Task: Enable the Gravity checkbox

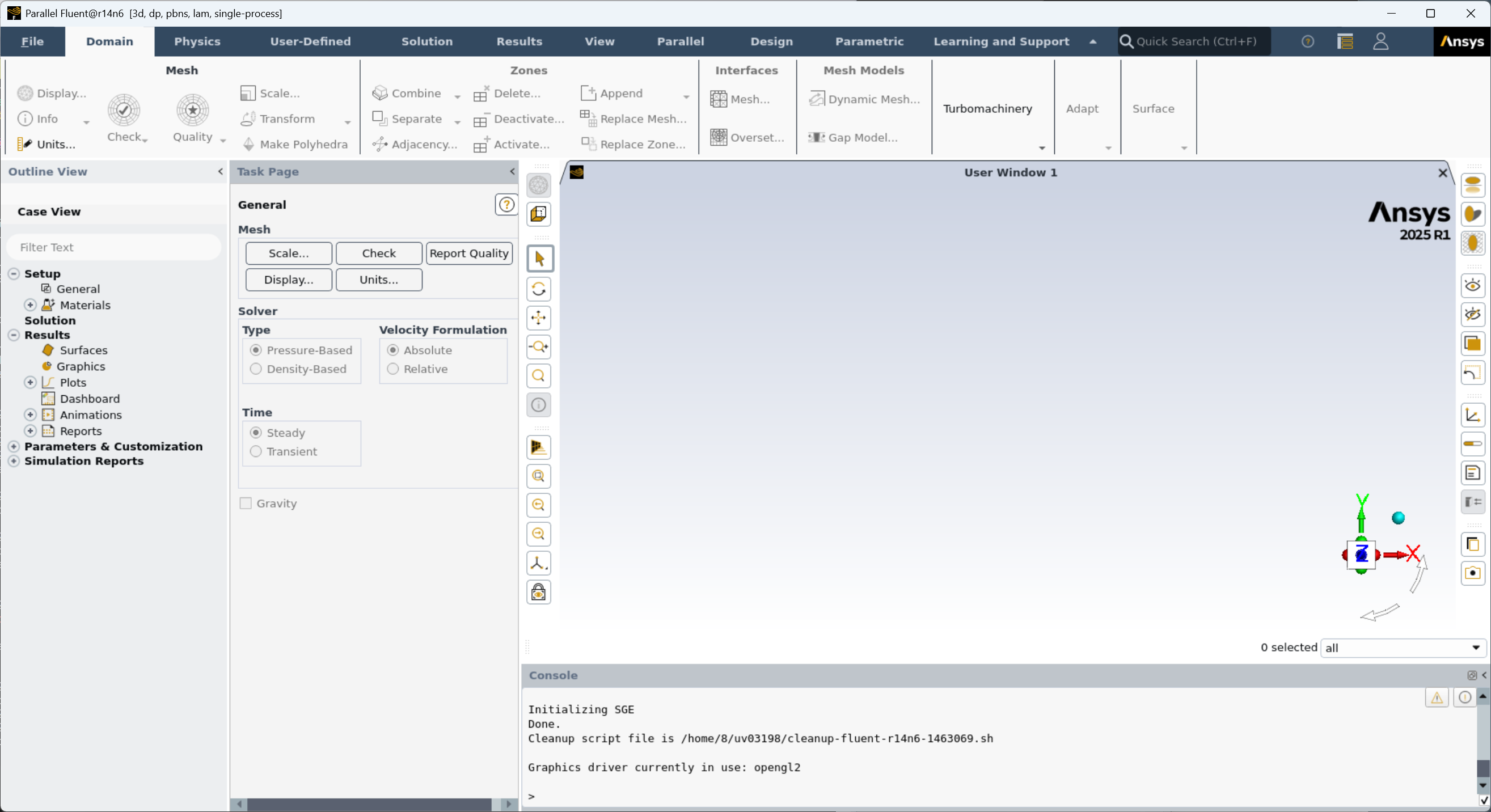Action: pyautogui.click(x=246, y=504)
